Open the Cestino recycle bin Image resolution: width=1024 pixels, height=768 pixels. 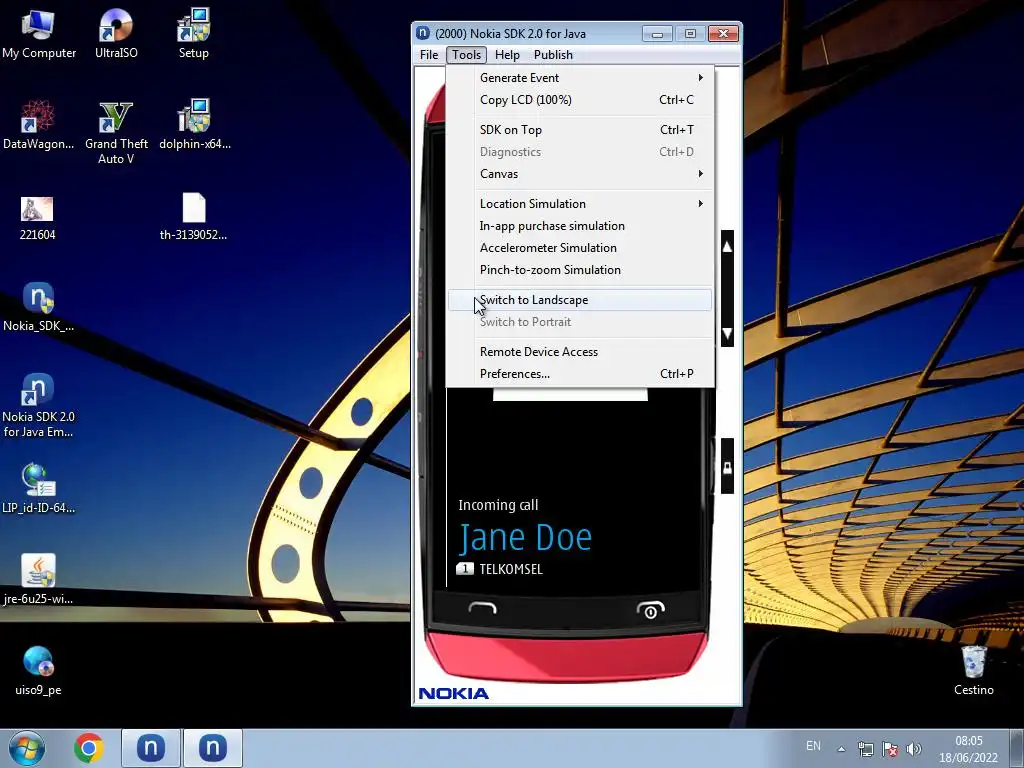pyautogui.click(x=974, y=671)
